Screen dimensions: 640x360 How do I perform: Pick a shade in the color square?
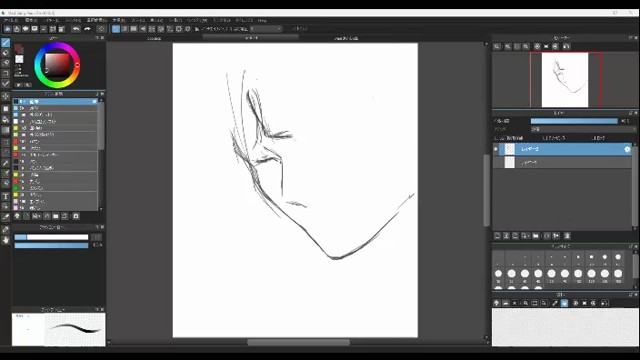(57, 65)
